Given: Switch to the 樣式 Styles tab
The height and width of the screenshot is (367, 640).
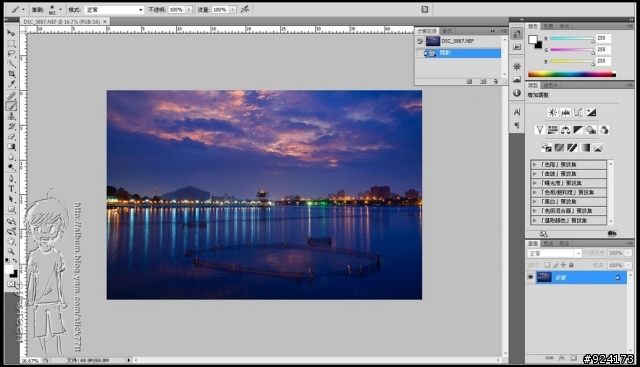Looking at the screenshot, I should tap(564, 26).
